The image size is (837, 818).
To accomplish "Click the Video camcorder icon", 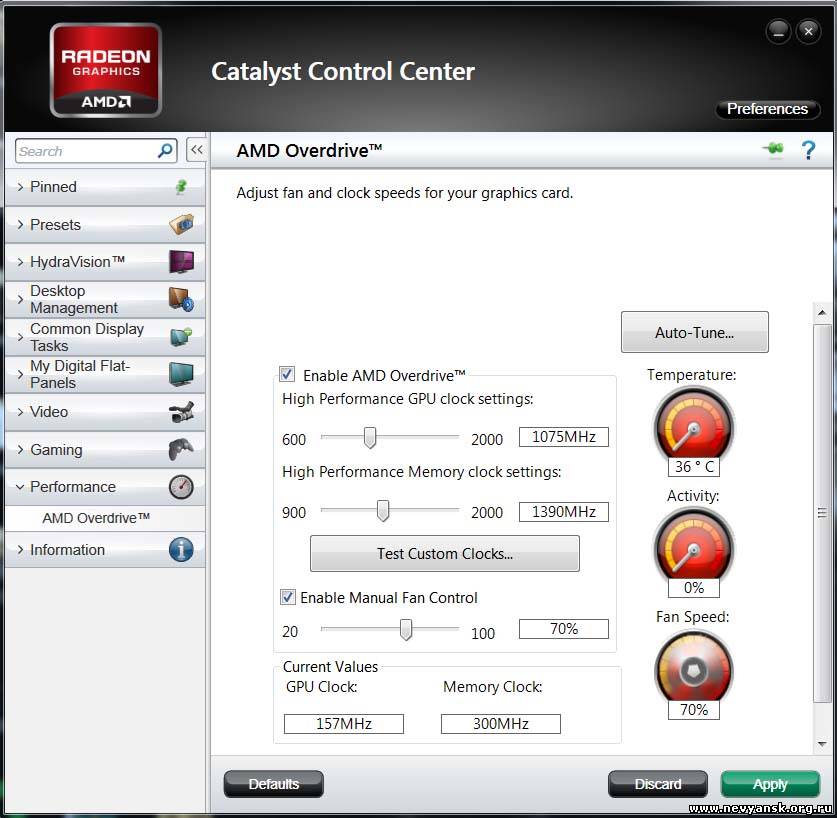I will 181,412.
